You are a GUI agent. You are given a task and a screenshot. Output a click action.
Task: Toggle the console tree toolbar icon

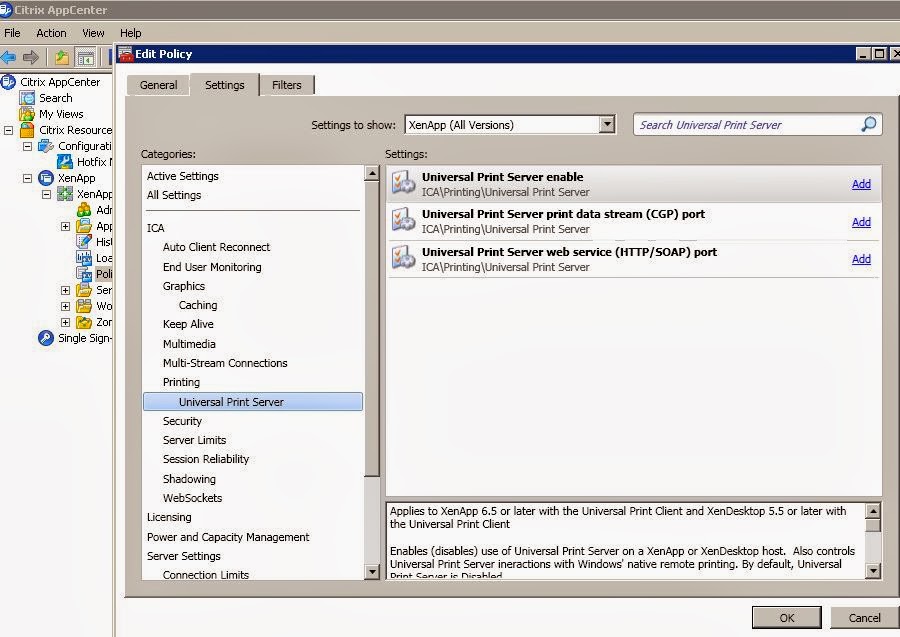[86, 57]
